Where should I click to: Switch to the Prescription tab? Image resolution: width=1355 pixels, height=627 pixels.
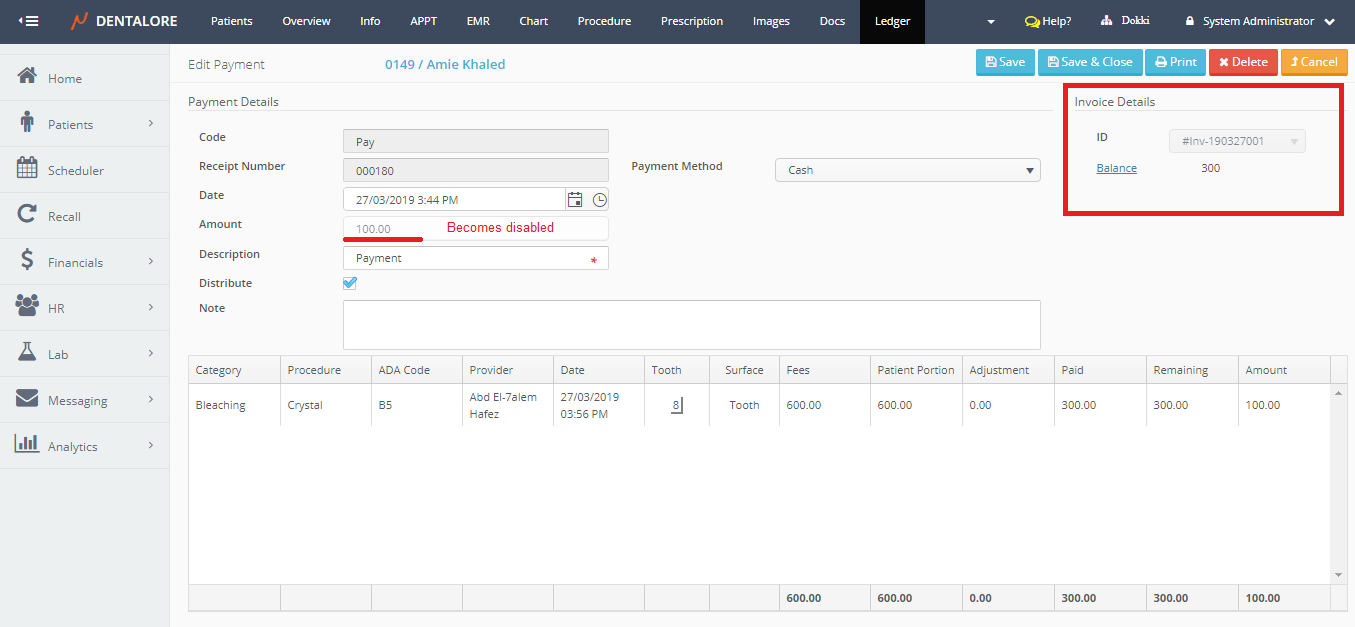pos(691,21)
